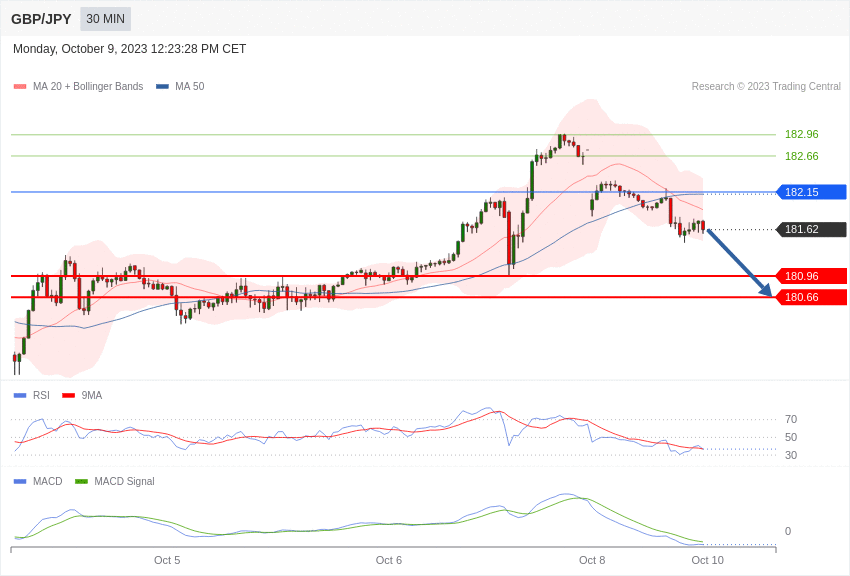Click the RSI legend label

pos(41,396)
